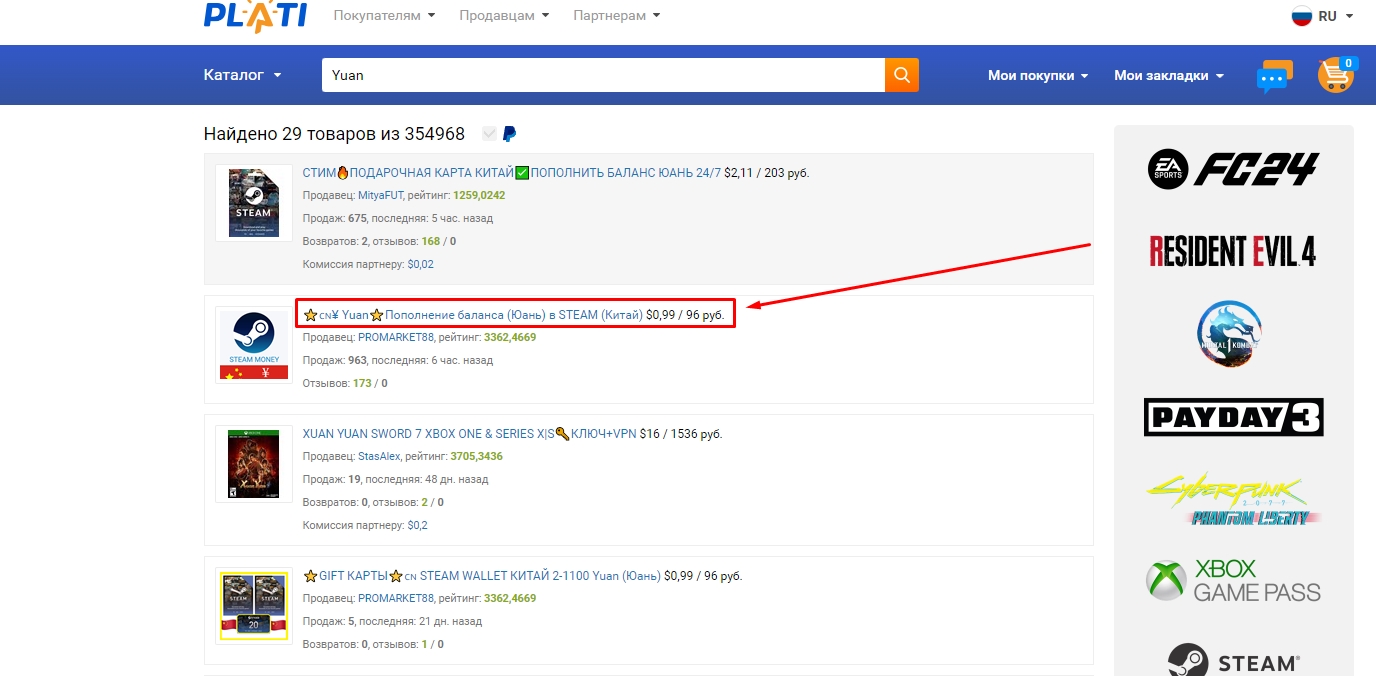
Task: Open the RU language dropdown
Action: tap(1335, 16)
